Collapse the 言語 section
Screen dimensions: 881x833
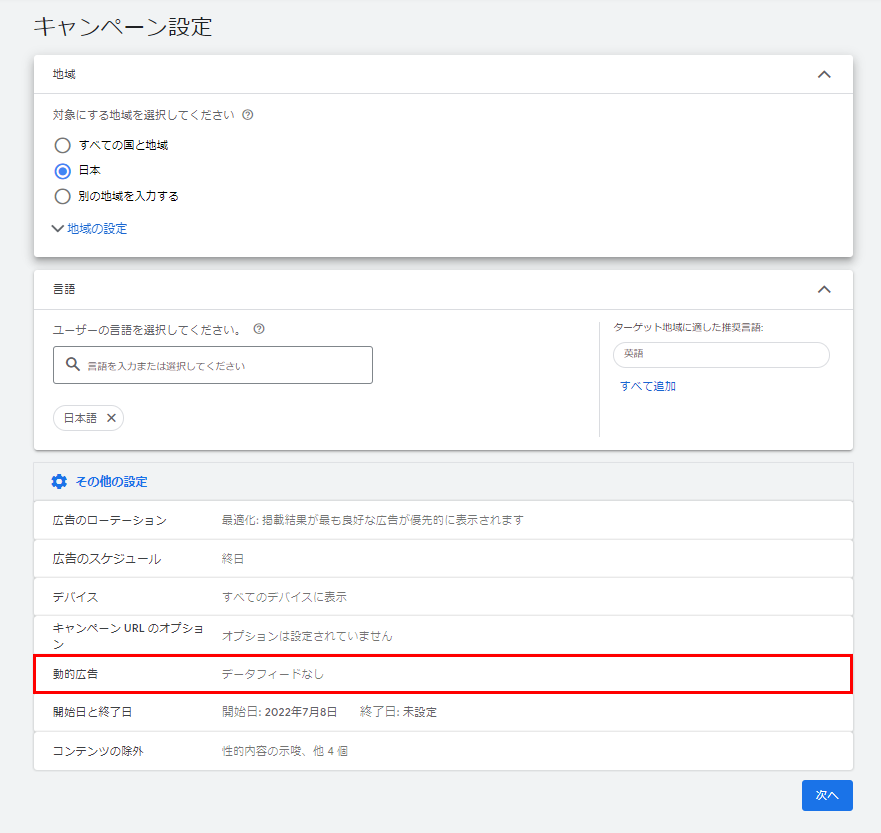[x=824, y=289]
